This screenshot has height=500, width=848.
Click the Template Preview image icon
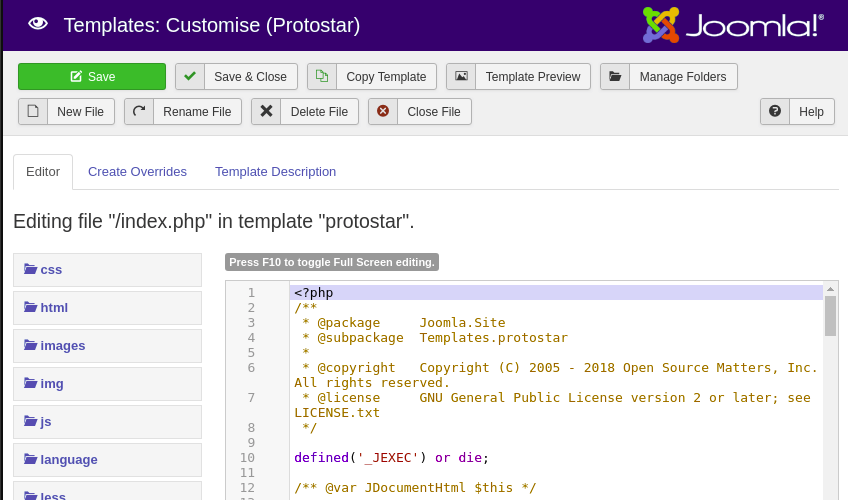pos(461,77)
